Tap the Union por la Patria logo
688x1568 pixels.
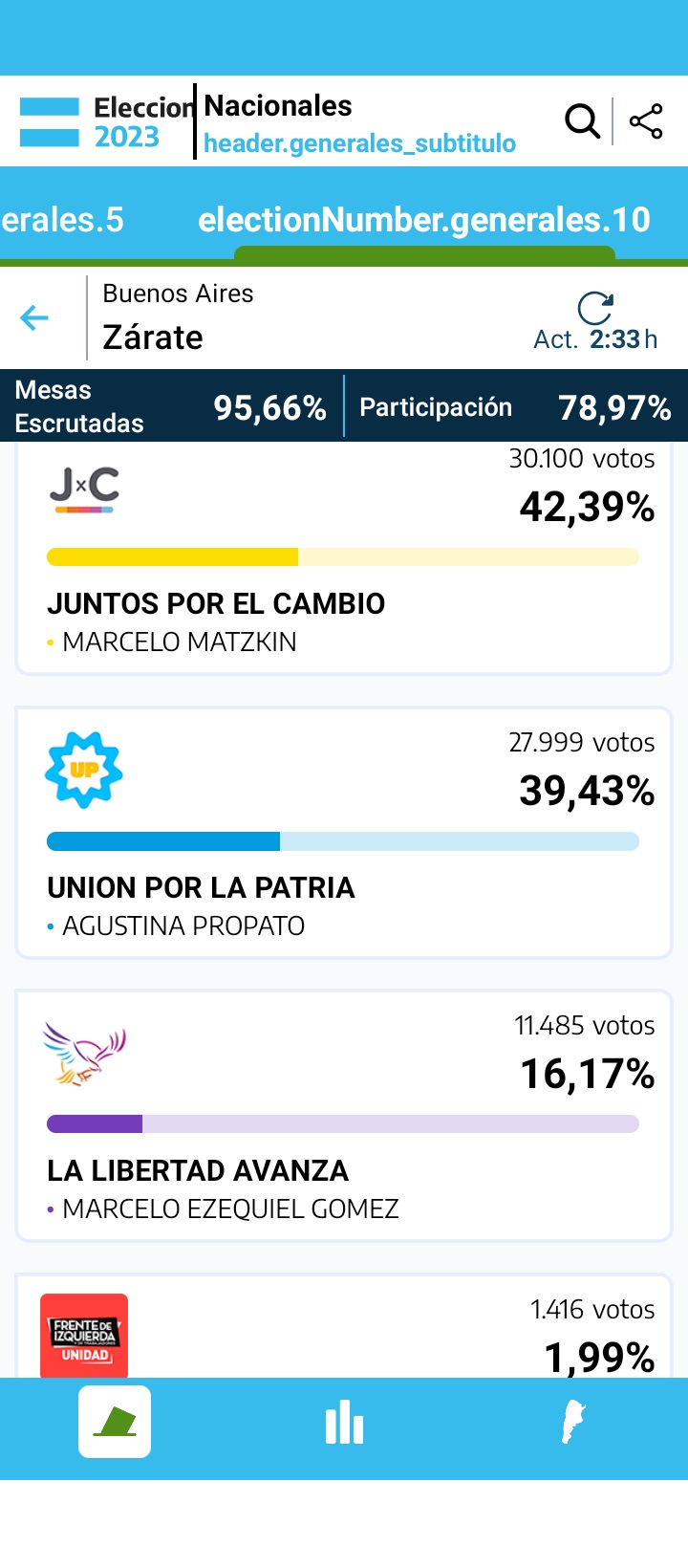84,770
